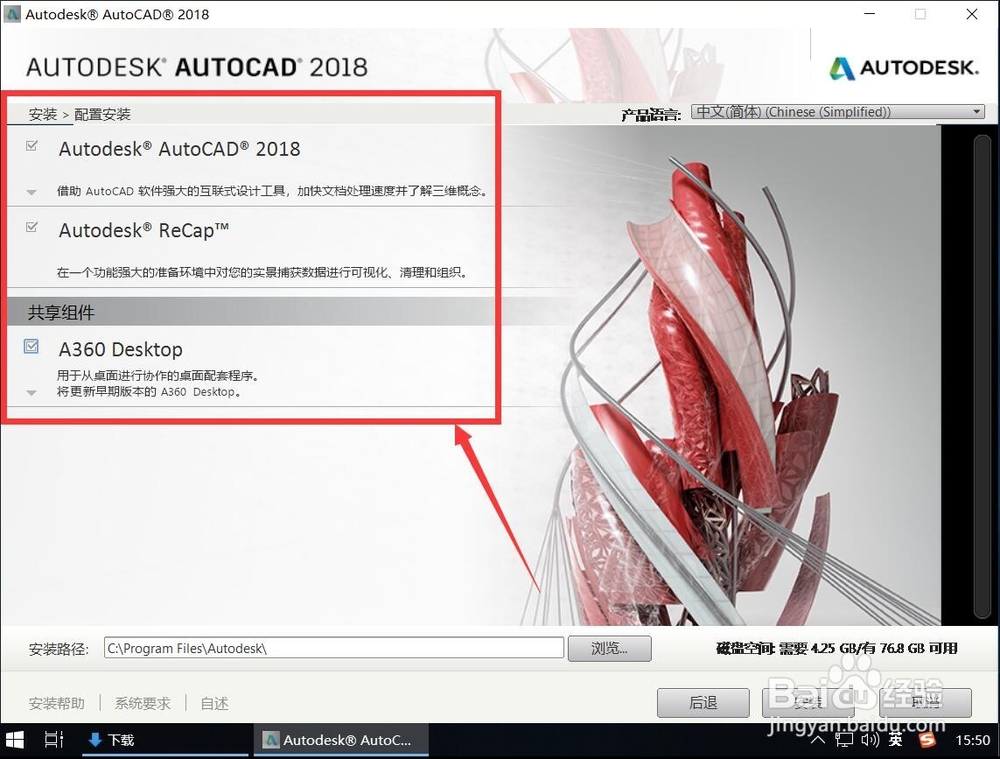Uncheck the Autodesk ReCap component
Viewport: 1000px width, 759px height.
[x=30, y=226]
